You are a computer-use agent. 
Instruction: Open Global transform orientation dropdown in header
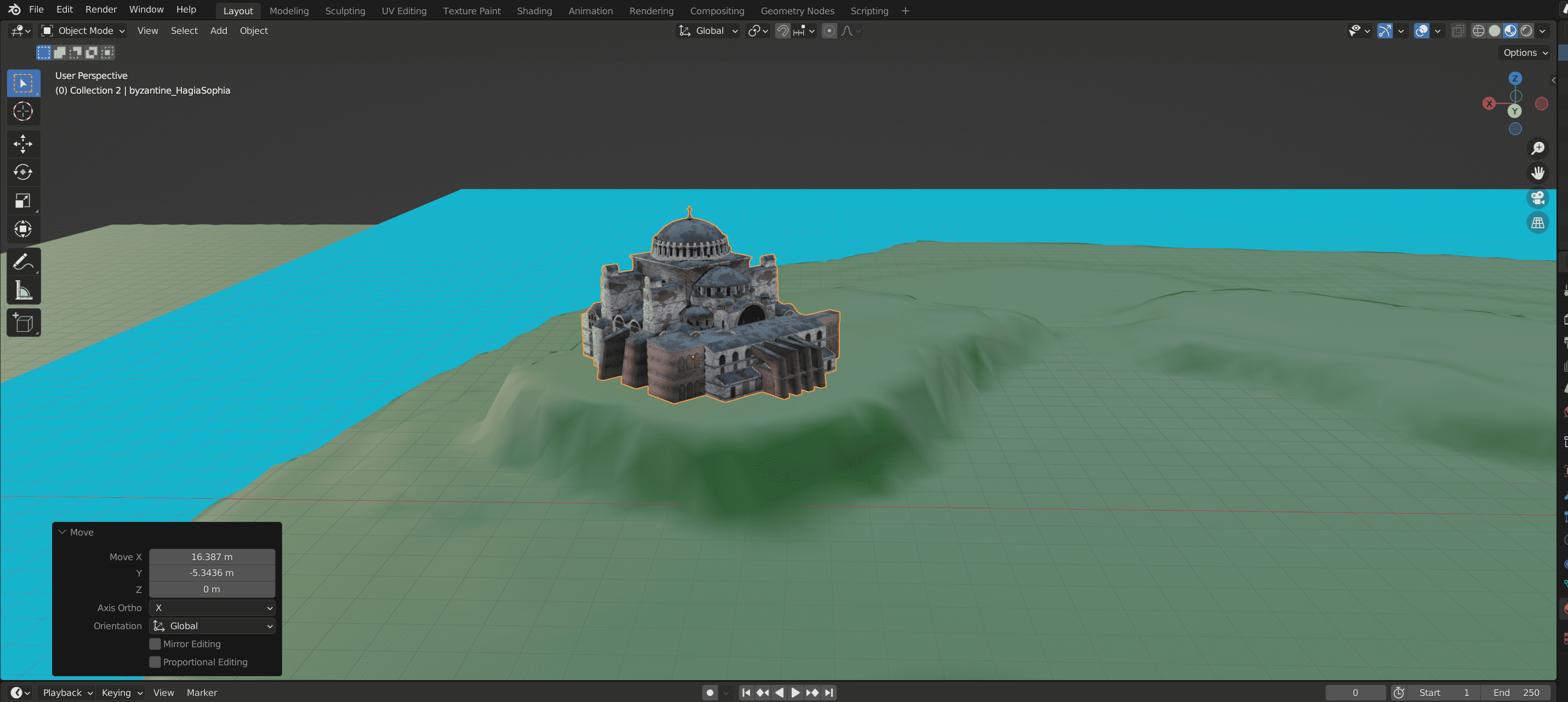[x=708, y=31]
